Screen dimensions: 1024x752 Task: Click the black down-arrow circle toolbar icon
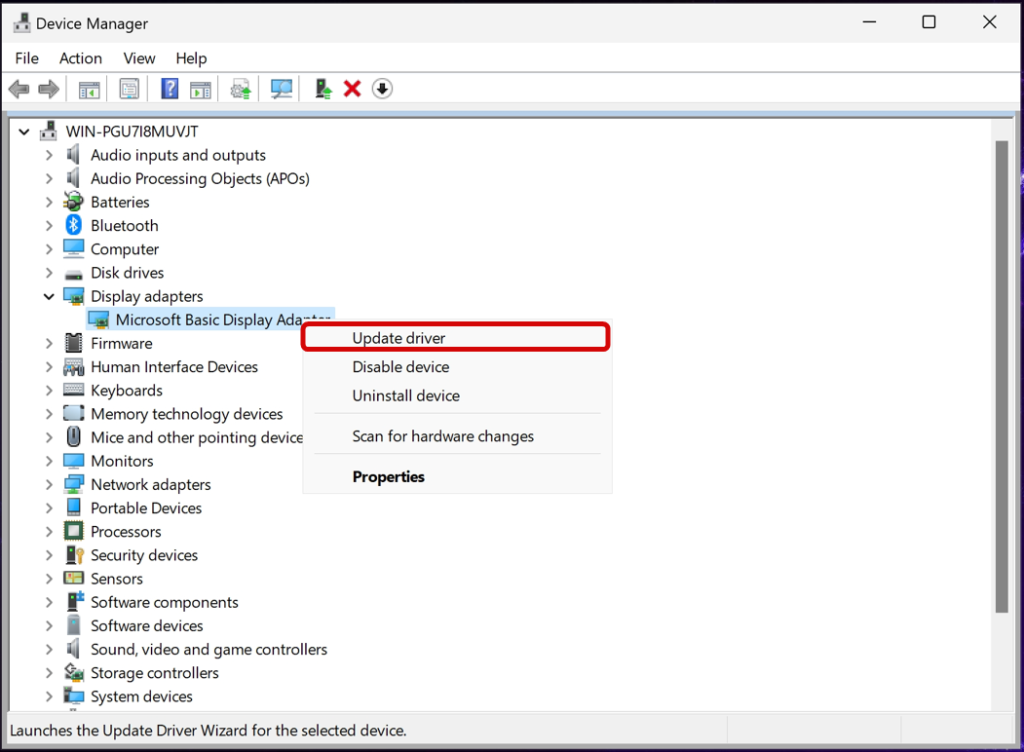coord(382,89)
